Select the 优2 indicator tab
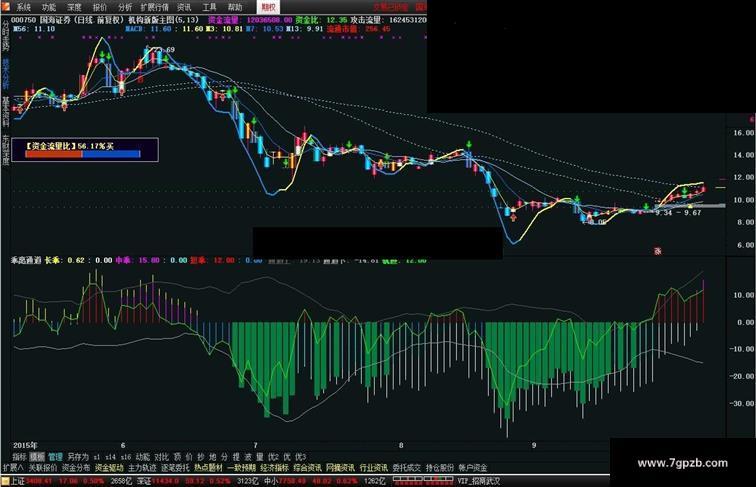The width and height of the screenshot is (756, 487). (273, 456)
